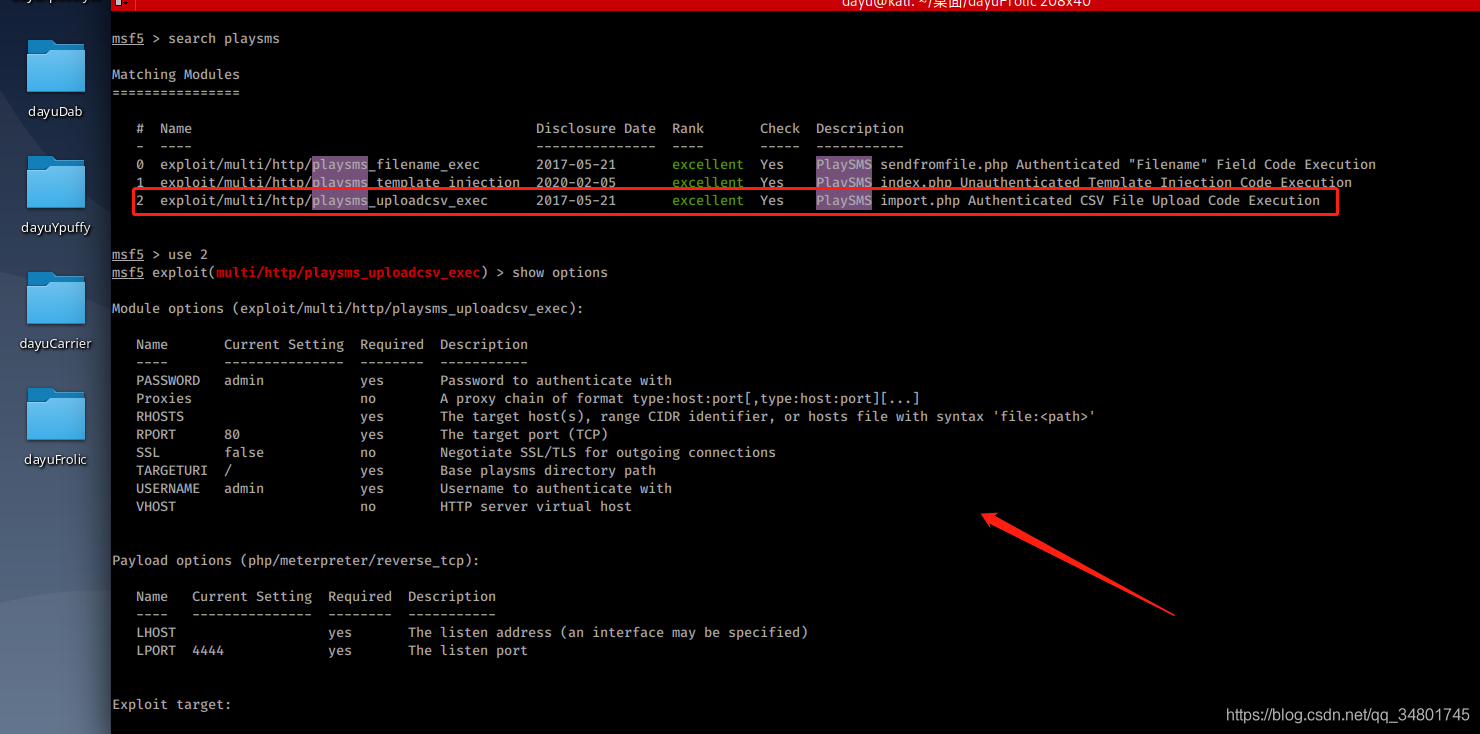Click the RHOSTS option name
1480x734 pixels.
[x=160, y=416]
